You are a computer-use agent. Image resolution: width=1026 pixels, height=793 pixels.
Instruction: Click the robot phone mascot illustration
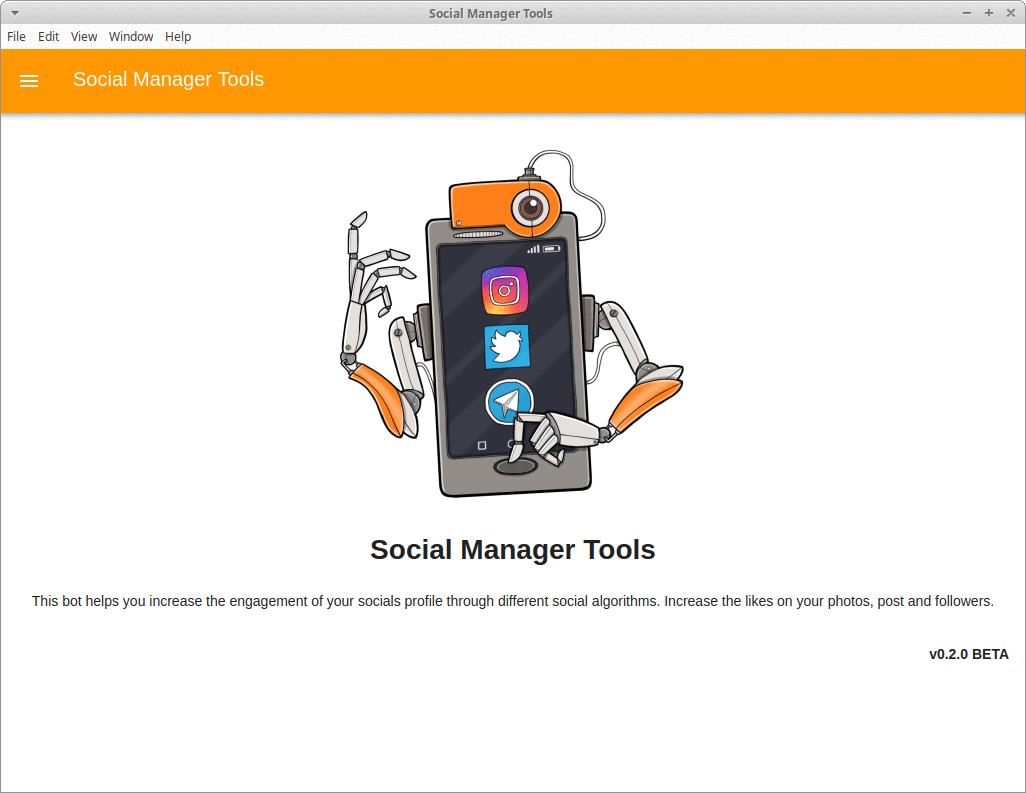pyautogui.click(x=512, y=323)
